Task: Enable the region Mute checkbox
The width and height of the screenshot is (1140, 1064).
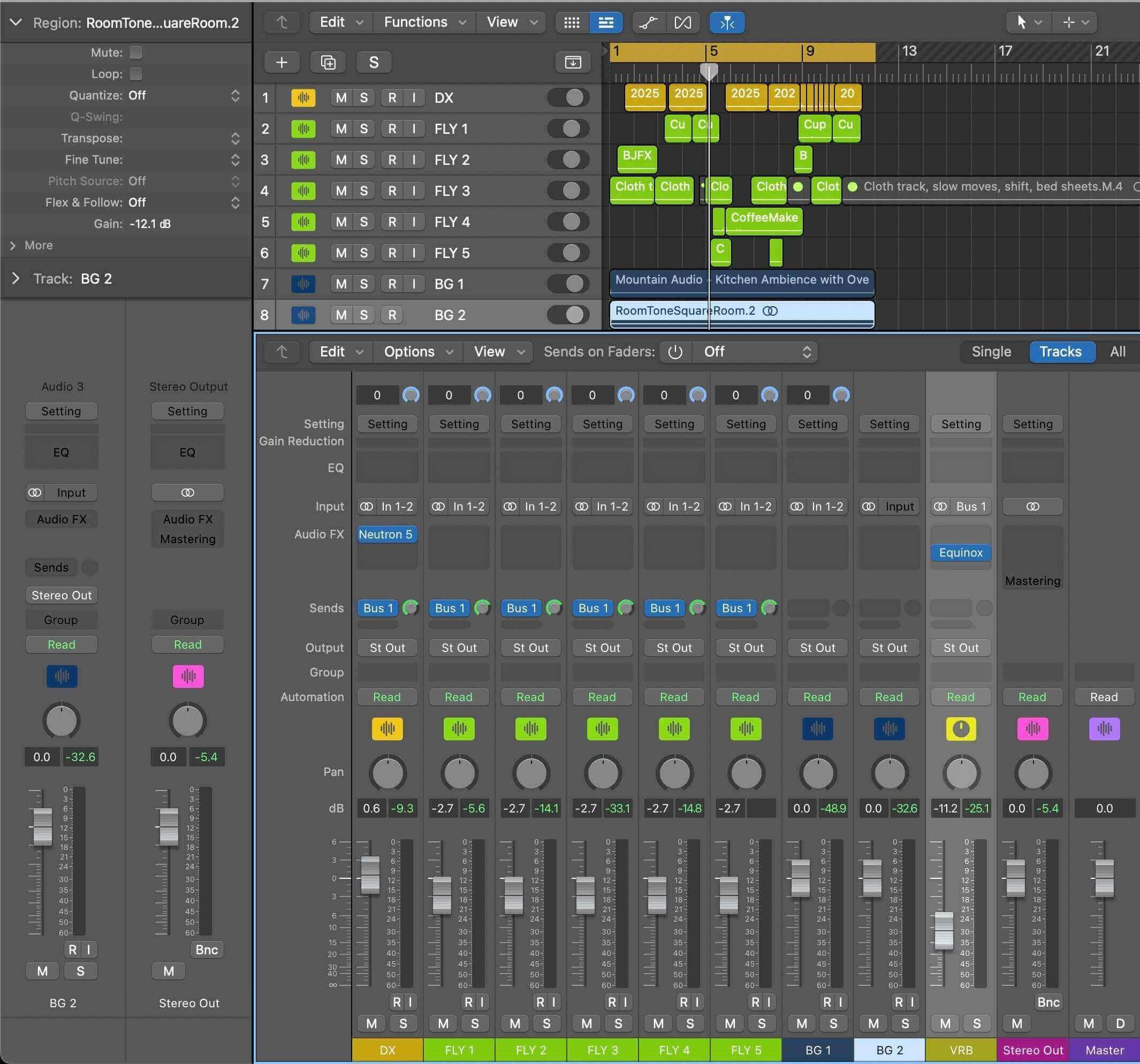Action: tap(136, 52)
